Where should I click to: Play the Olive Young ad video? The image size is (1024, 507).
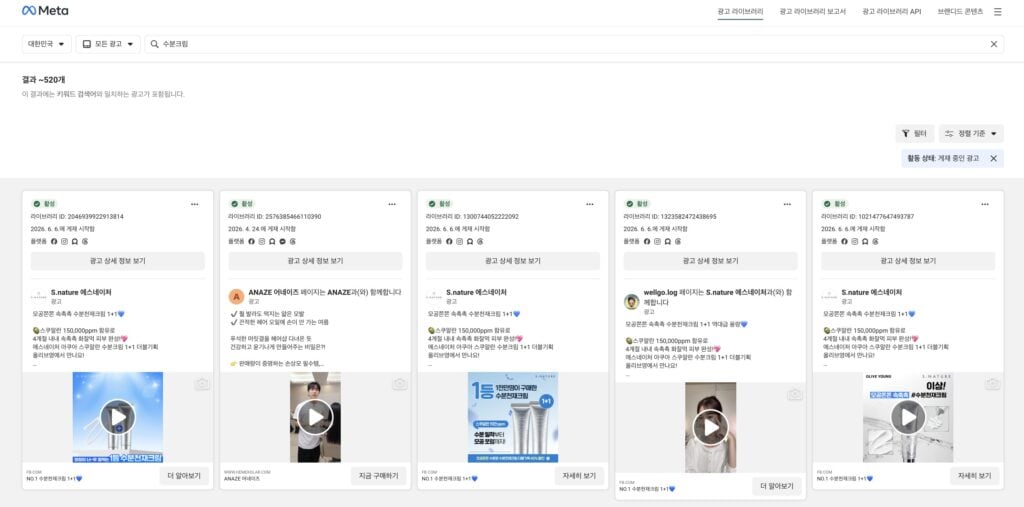click(908, 417)
